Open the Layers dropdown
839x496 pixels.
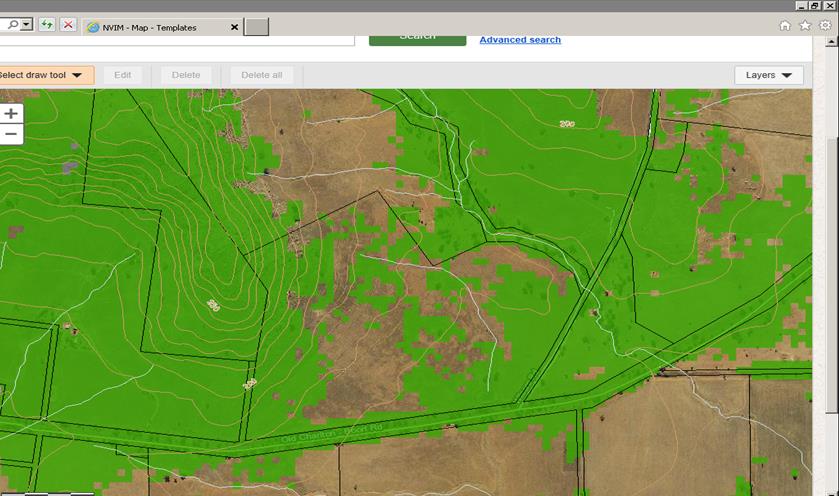pos(768,75)
